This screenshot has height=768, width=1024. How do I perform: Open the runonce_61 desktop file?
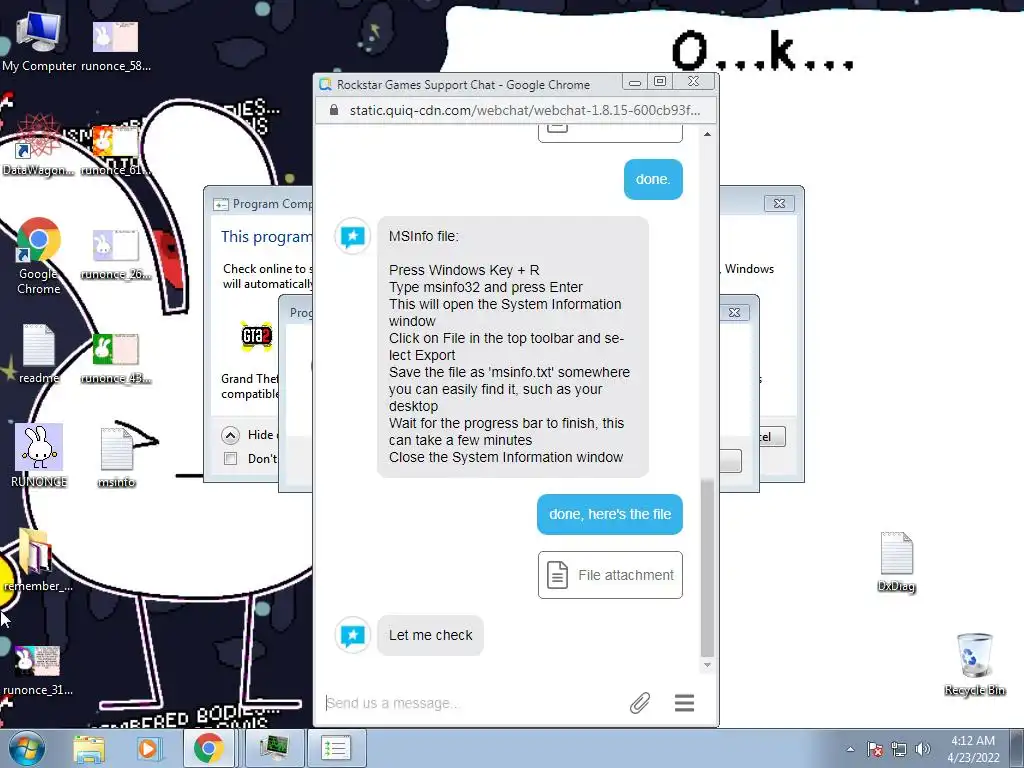[x=115, y=150]
